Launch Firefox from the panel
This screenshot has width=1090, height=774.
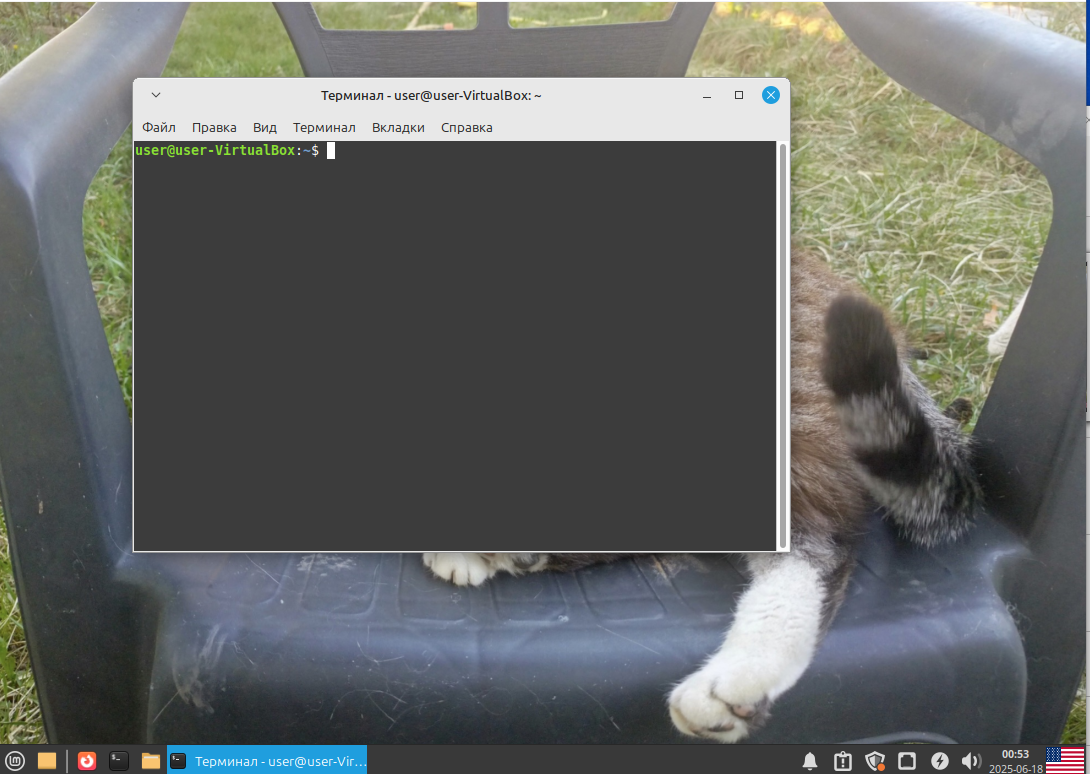point(87,761)
